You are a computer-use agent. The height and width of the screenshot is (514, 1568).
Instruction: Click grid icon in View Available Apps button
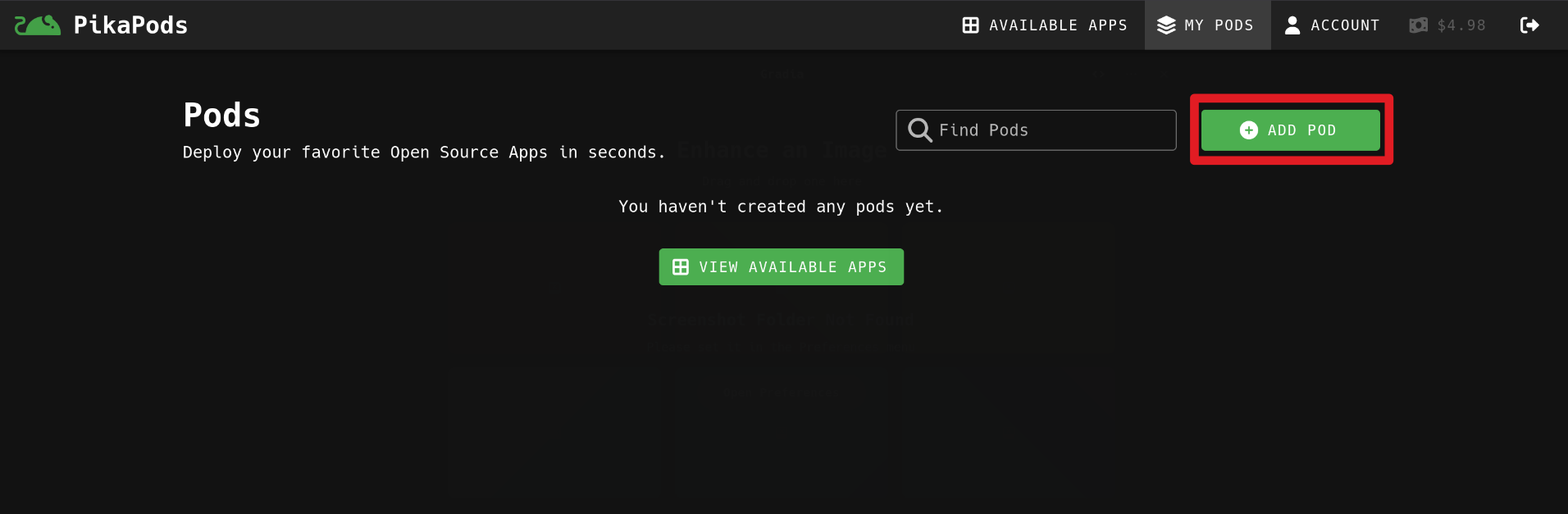pyautogui.click(x=681, y=267)
